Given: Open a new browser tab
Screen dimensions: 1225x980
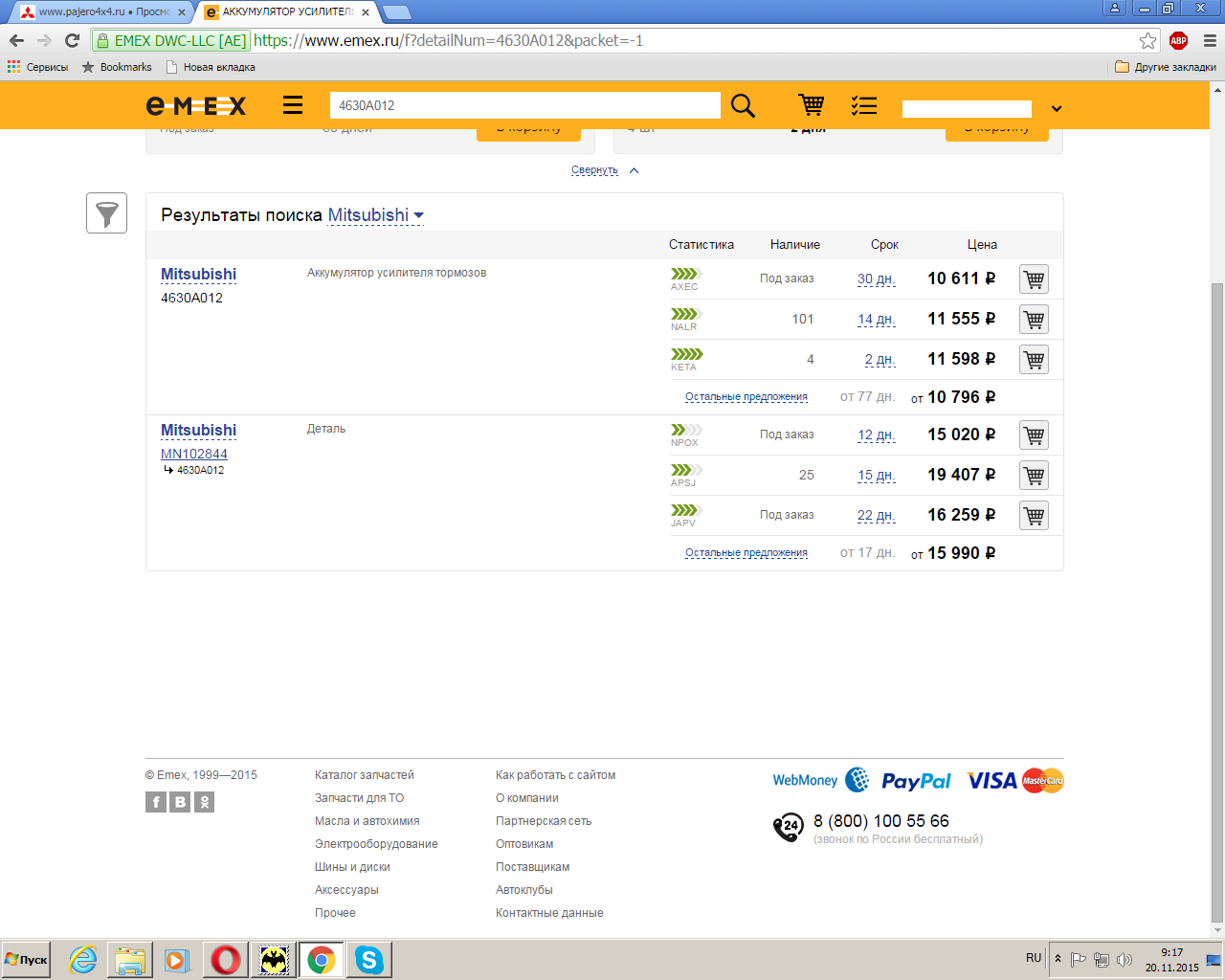Looking at the screenshot, I should [x=396, y=12].
